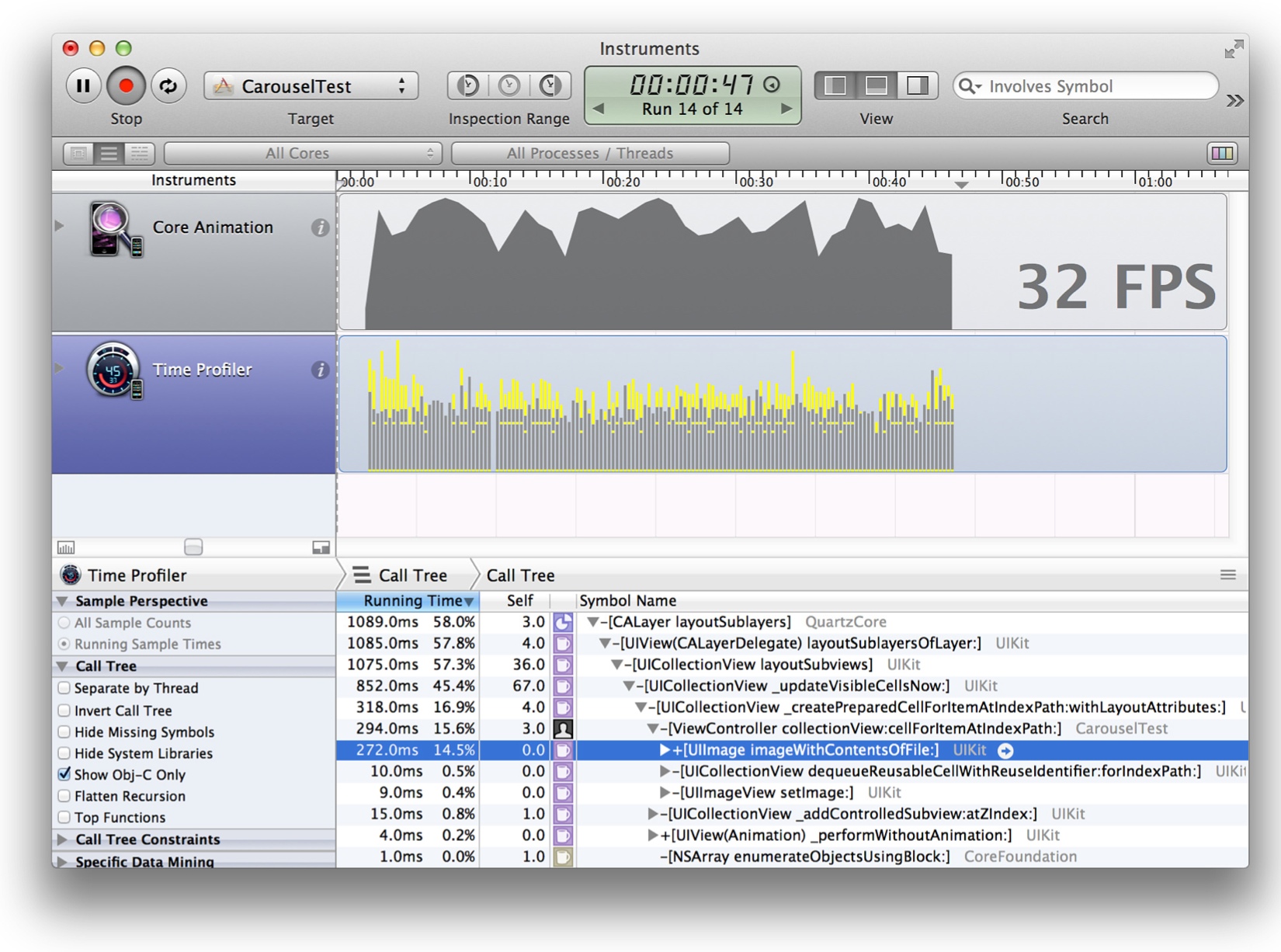Click the large track-size icon at right
Viewport: 1281px width, 952px height.
point(321,547)
